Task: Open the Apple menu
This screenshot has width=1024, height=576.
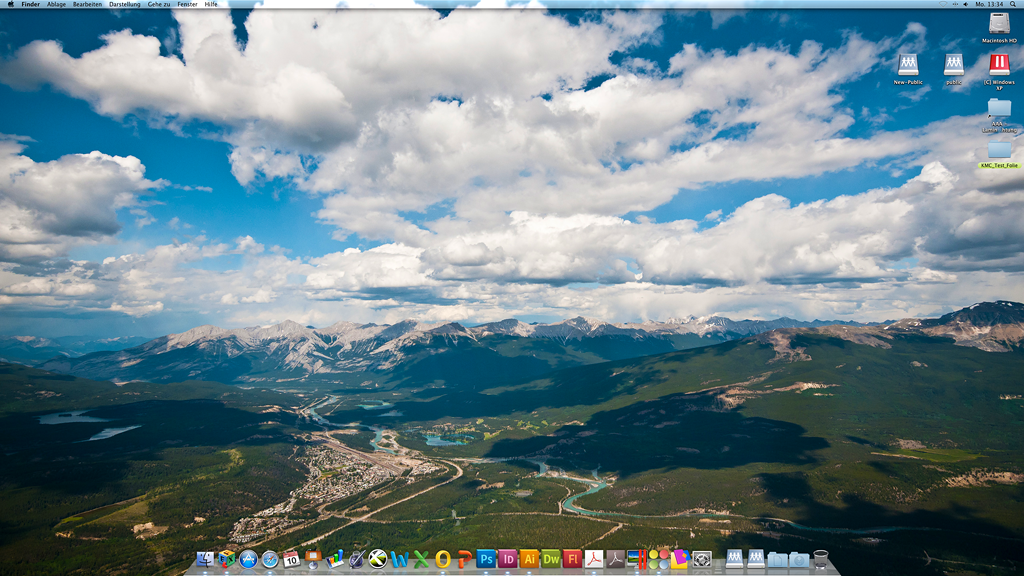Action: (10, 4)
